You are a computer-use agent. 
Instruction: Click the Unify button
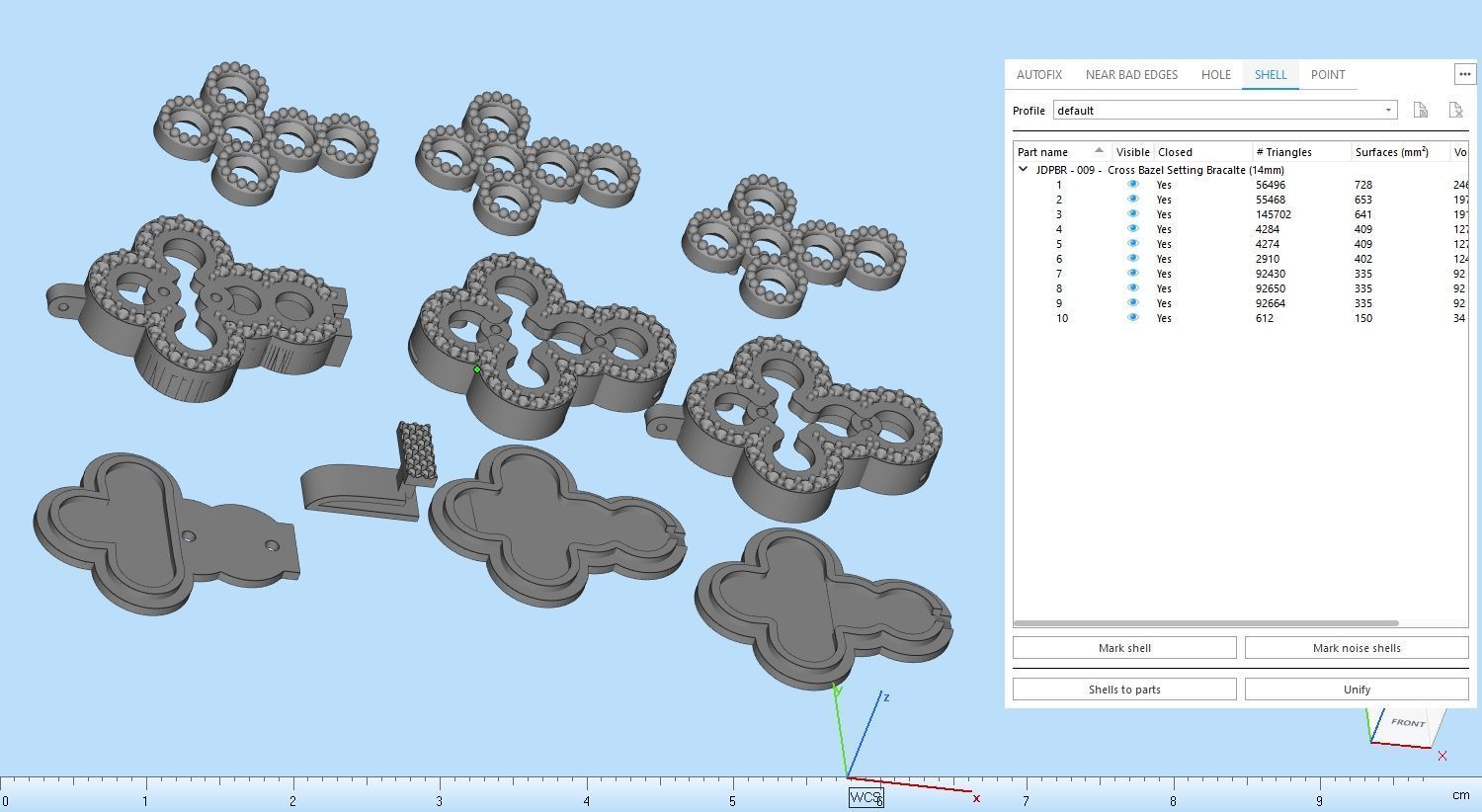(x=1357, y=690)
